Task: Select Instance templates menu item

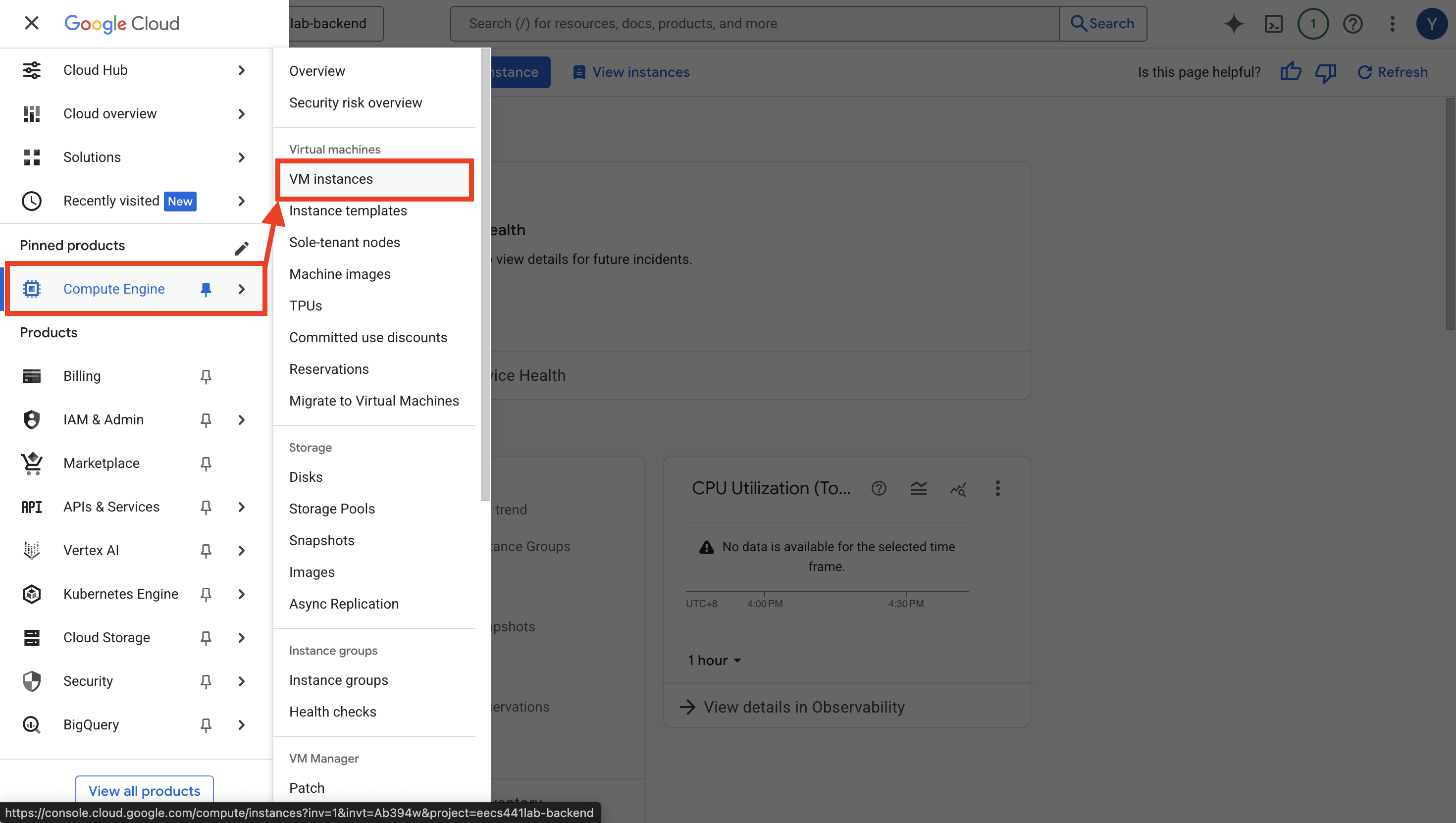Action: [348, 211]
